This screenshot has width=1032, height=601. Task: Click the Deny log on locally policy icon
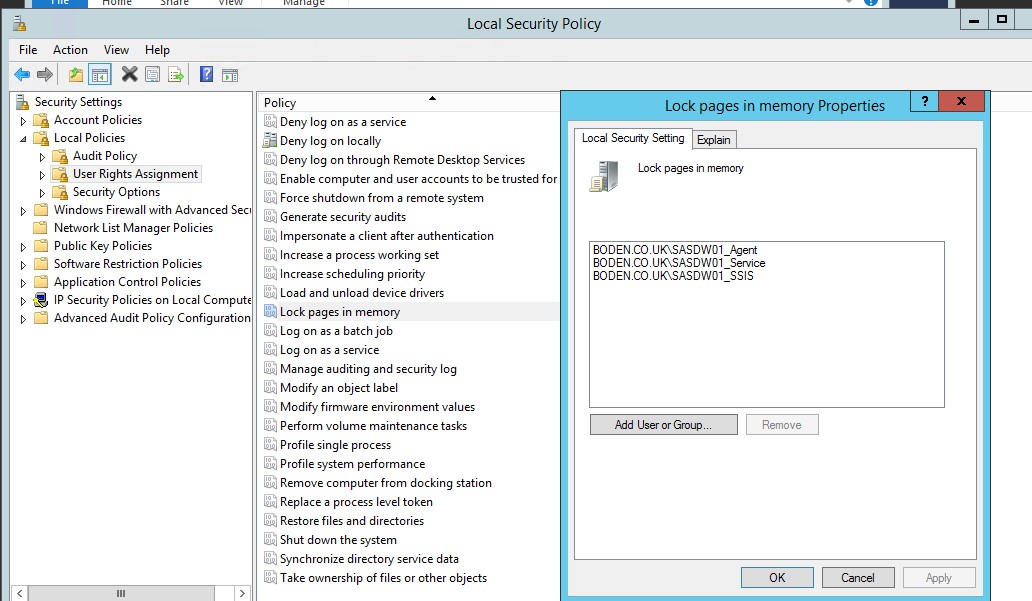pos(270,140)
